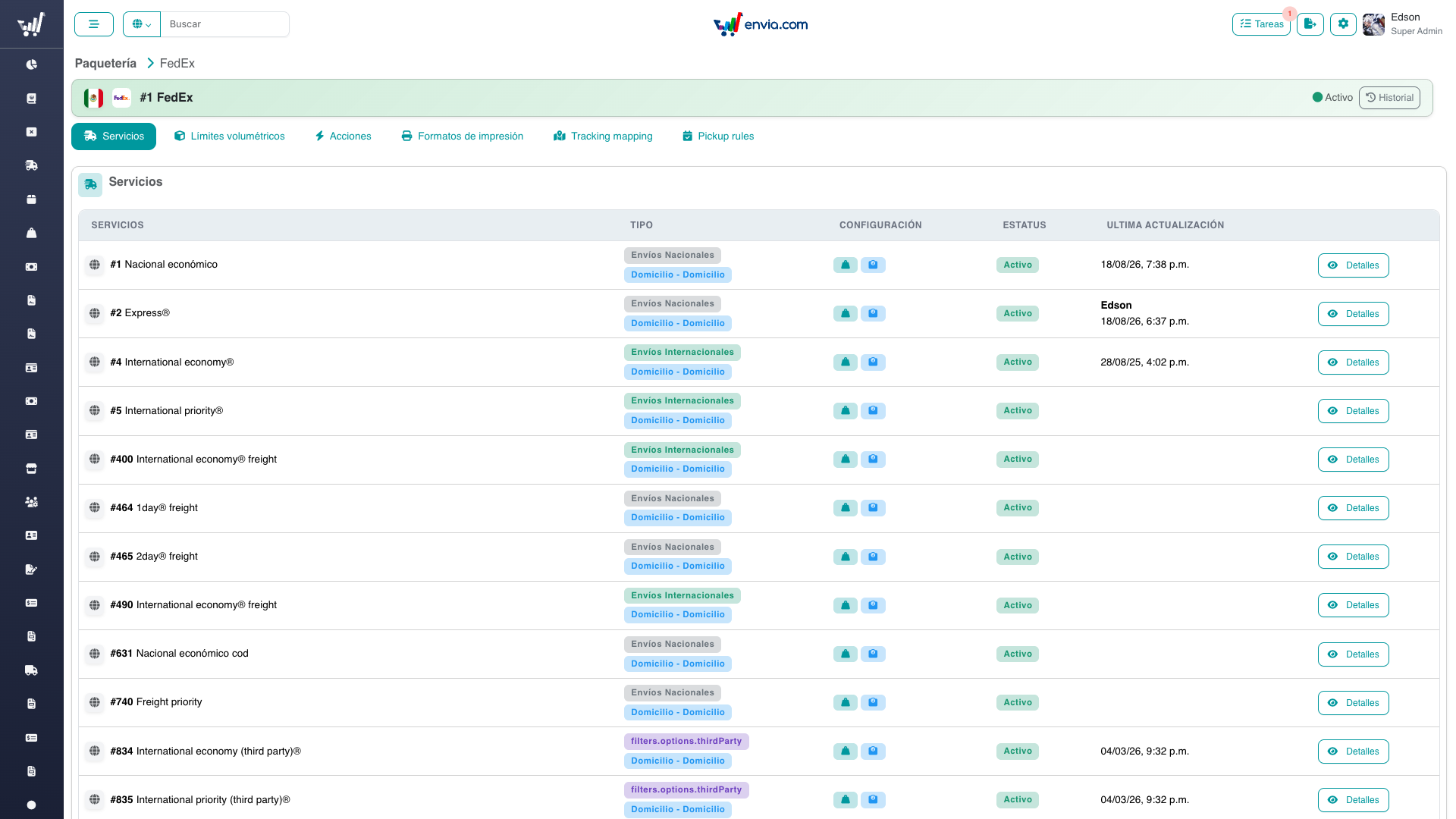Click the "#631 Nacional económico cod" service name

click(179, 654)
